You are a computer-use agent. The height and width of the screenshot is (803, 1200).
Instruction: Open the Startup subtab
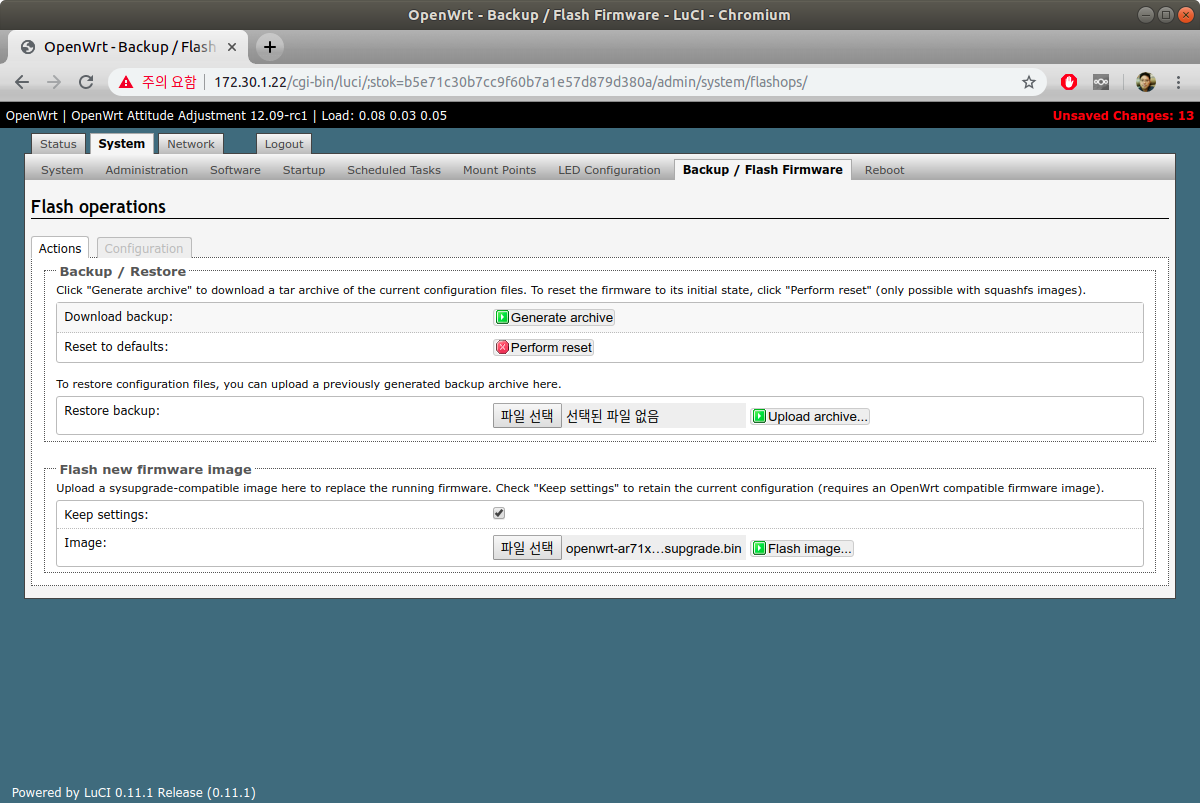point(304,170)
